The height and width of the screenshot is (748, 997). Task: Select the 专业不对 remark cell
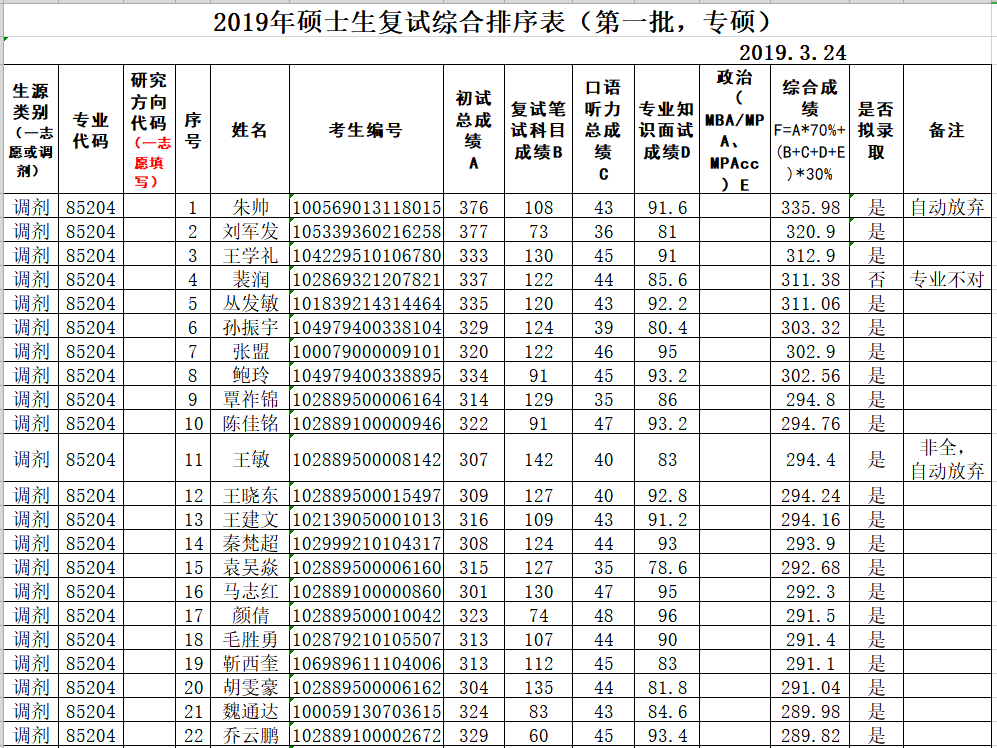tap(946, 280)
